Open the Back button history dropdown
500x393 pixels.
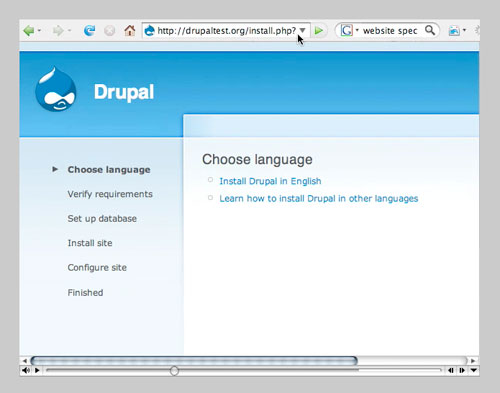[39, 31]
